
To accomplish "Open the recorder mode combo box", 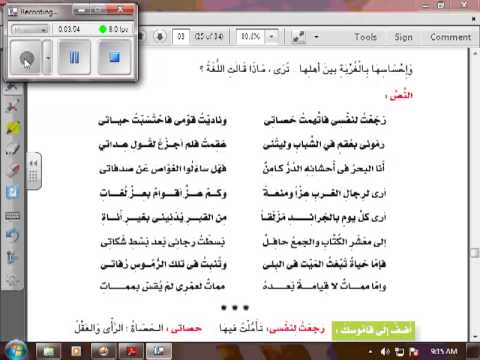I will [x=30, y=29].
